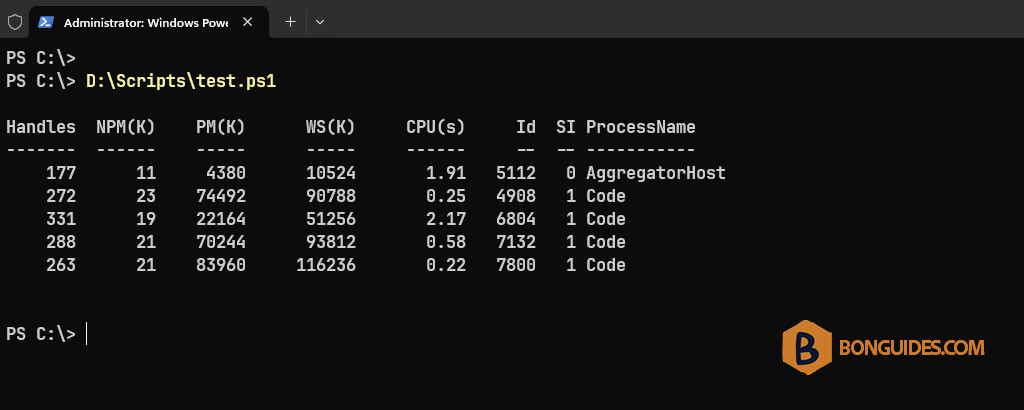1024x410 pixels.
Task: Click process Id 4908
Action: pos(516,196)
